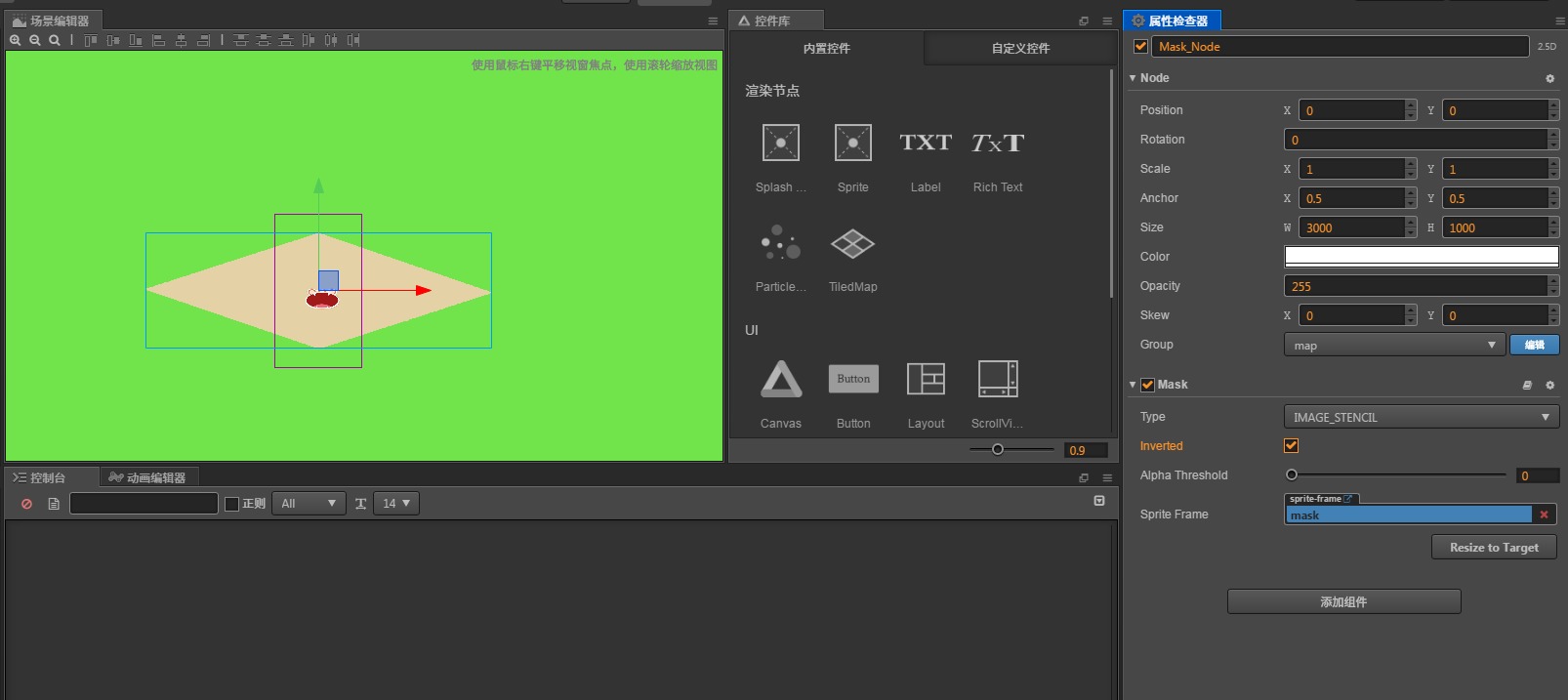
Task: Focus the console search filter field
Action: (144, 504)
